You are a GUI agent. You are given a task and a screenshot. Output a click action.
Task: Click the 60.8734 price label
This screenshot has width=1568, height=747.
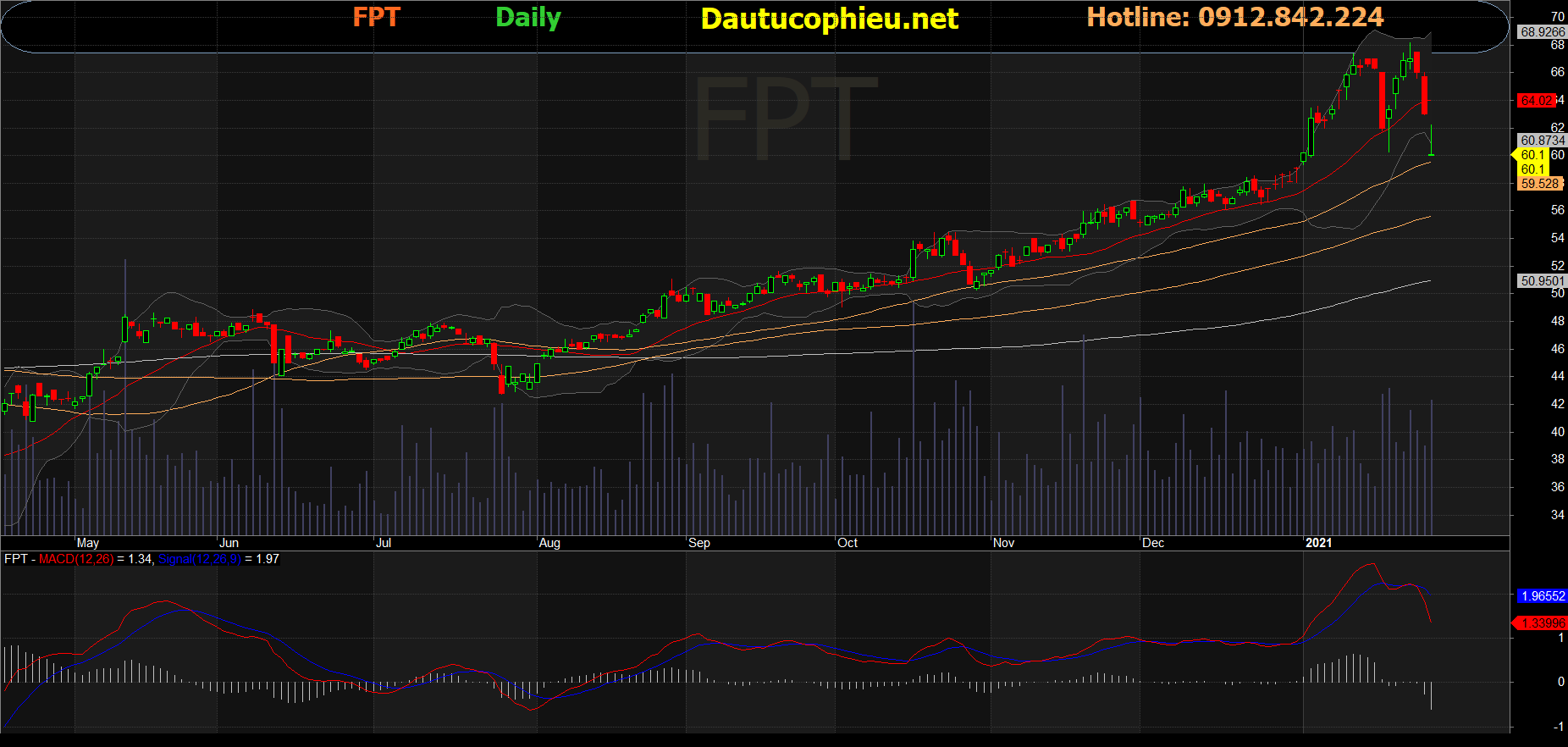pyautogui.click(x=1543, y=141)
